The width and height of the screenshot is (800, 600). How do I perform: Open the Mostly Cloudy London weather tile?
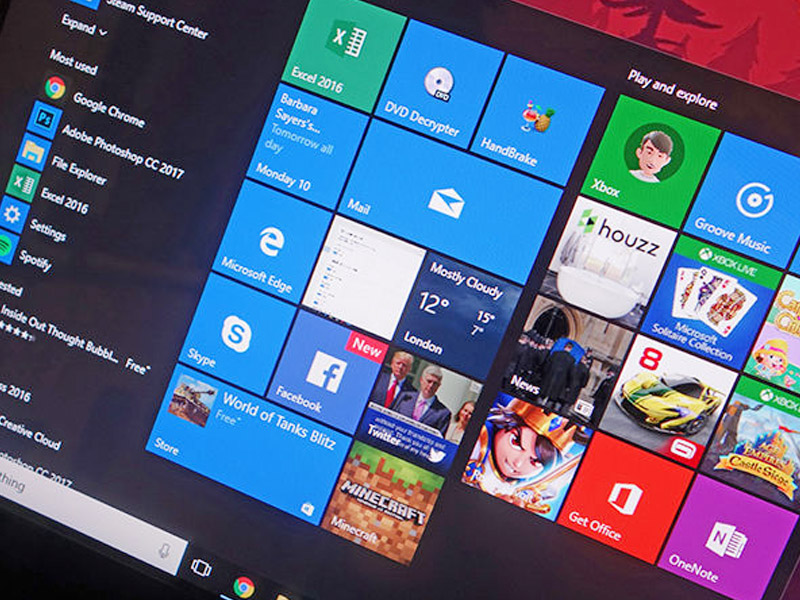click(457, 316)
